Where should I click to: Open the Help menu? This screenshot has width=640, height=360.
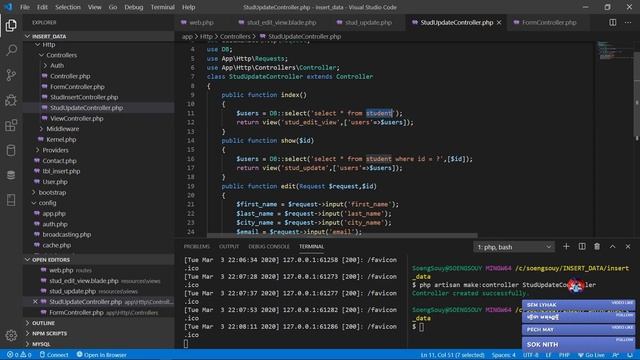pyautogui.click(x=189, y=7)
